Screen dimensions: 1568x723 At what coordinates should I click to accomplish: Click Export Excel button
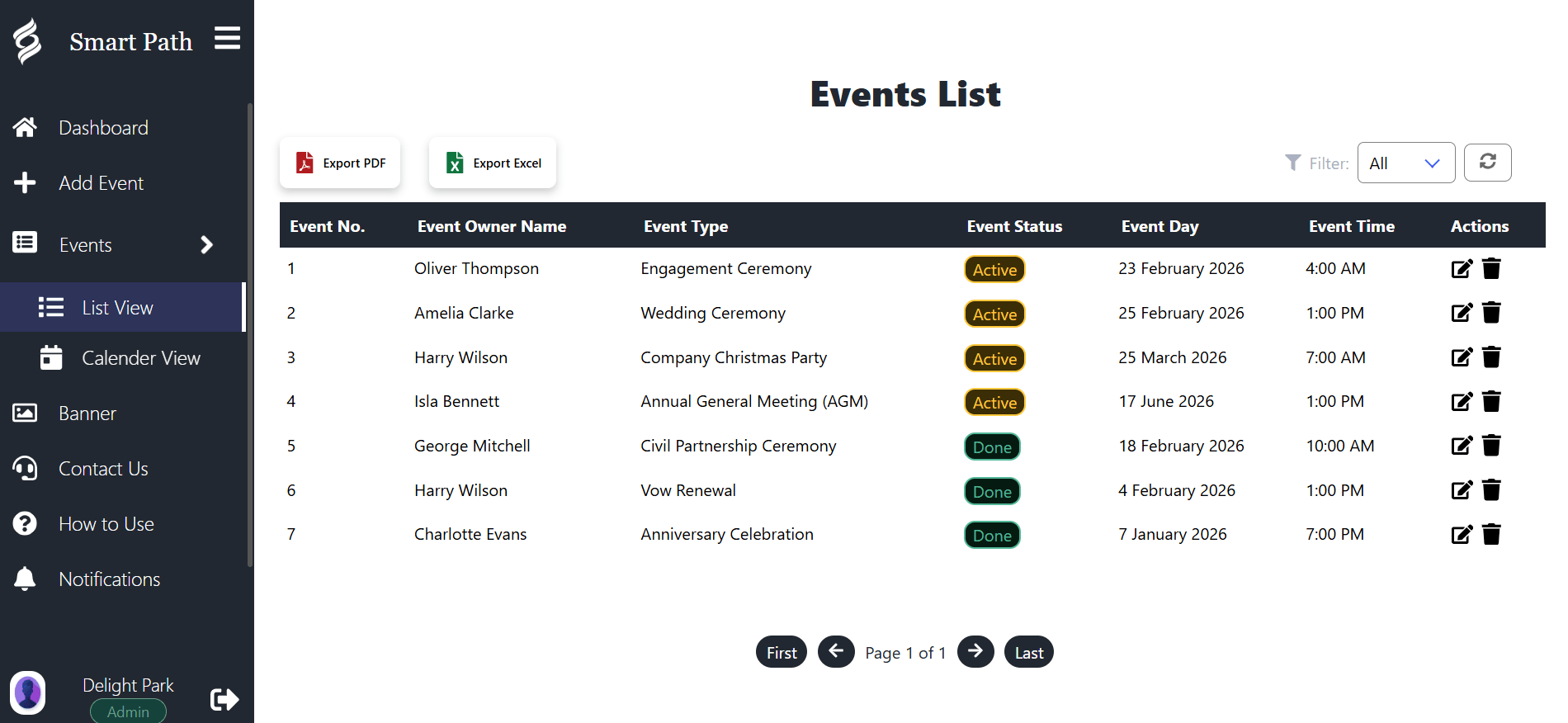pos(493,163)
